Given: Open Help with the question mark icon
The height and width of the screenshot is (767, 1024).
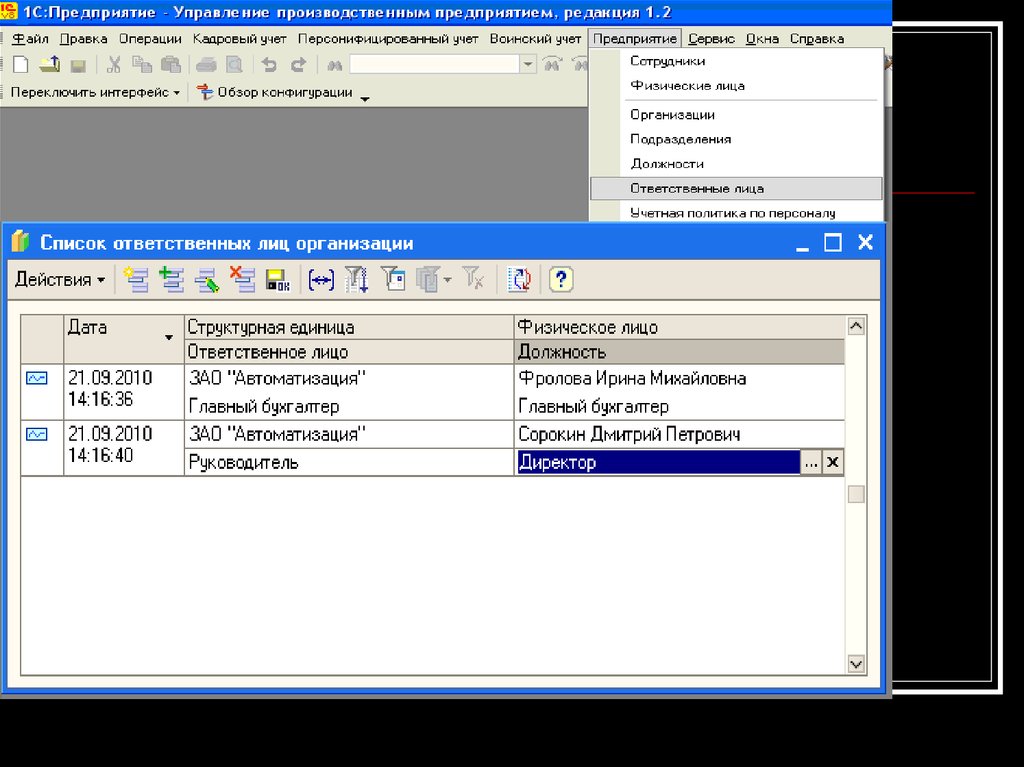Looking at the screenshot, I should [x=561, y=280].
